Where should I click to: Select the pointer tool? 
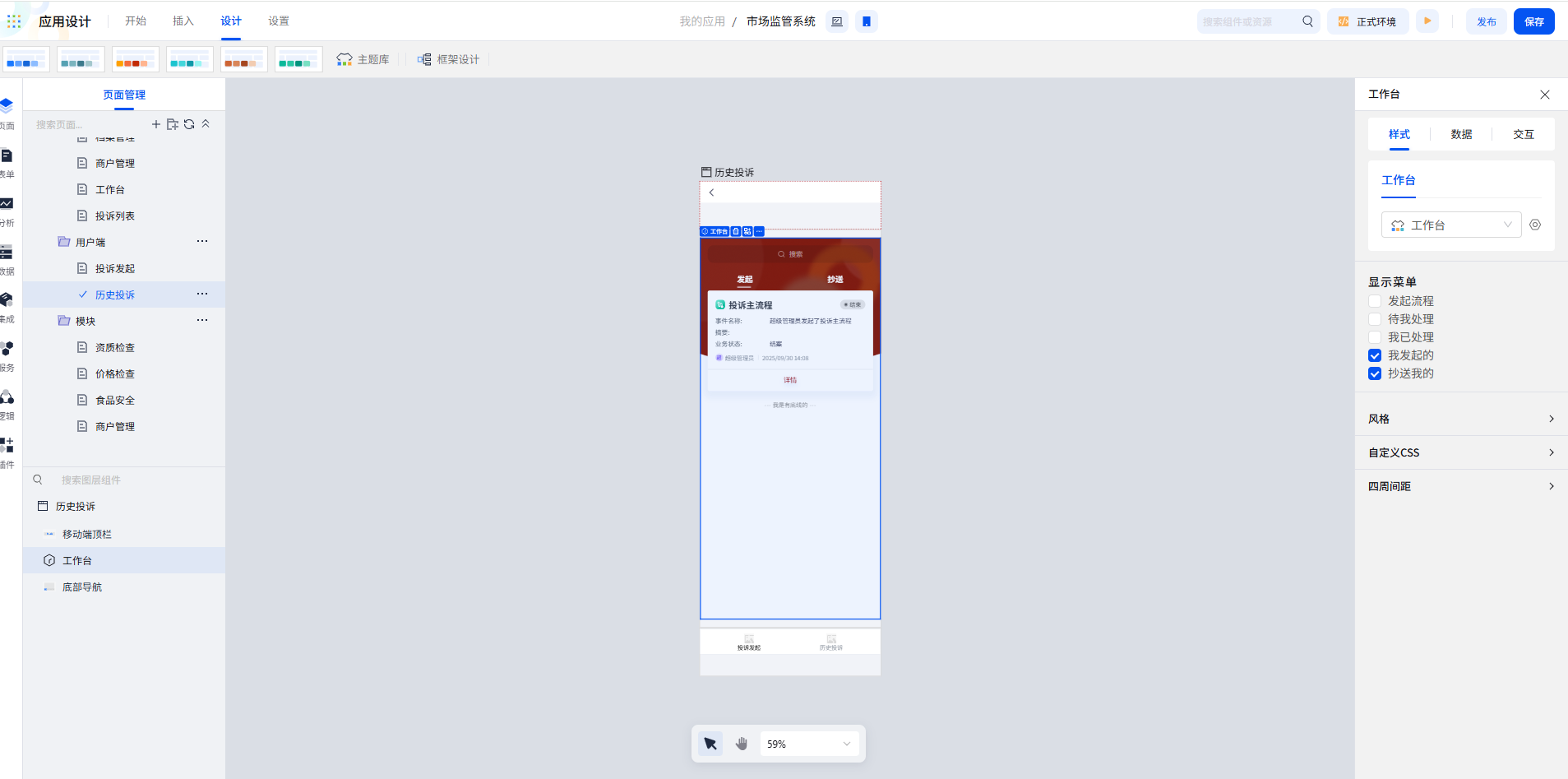coord(710,744)
